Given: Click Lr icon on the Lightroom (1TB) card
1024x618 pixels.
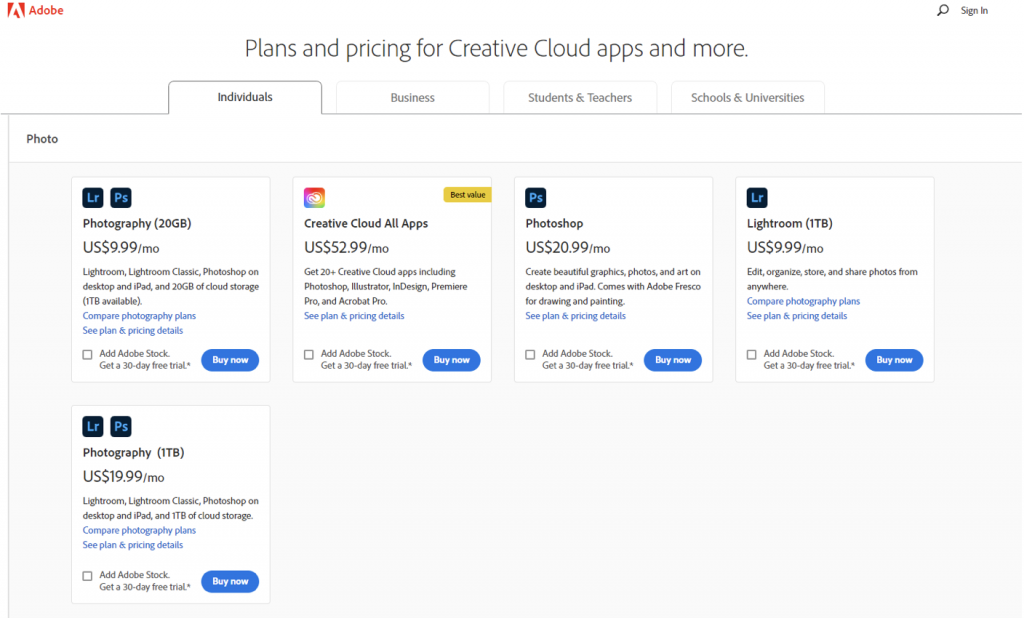Looking at the screenshot, I should tap(757, 198).
